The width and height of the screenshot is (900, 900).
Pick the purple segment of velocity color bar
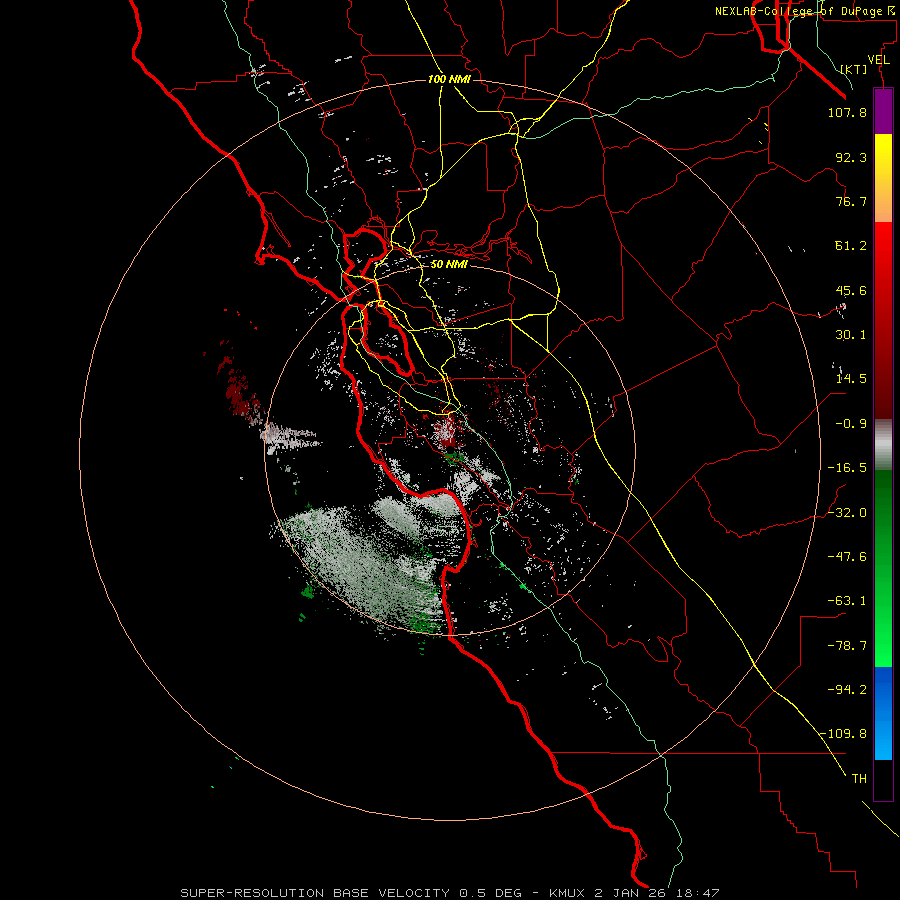coord(883,111)
